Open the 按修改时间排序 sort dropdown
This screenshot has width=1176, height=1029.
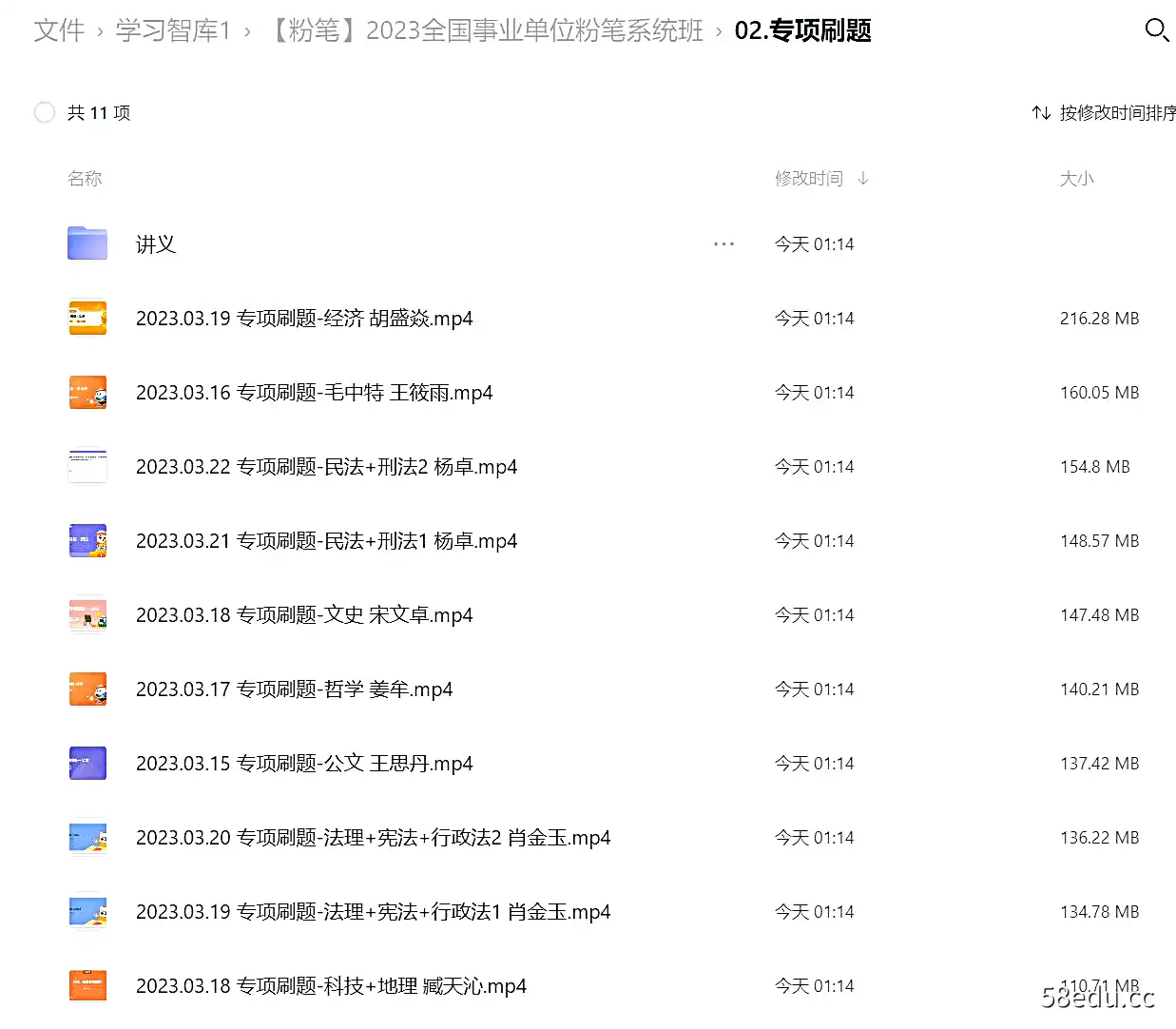click(1116, 113)
